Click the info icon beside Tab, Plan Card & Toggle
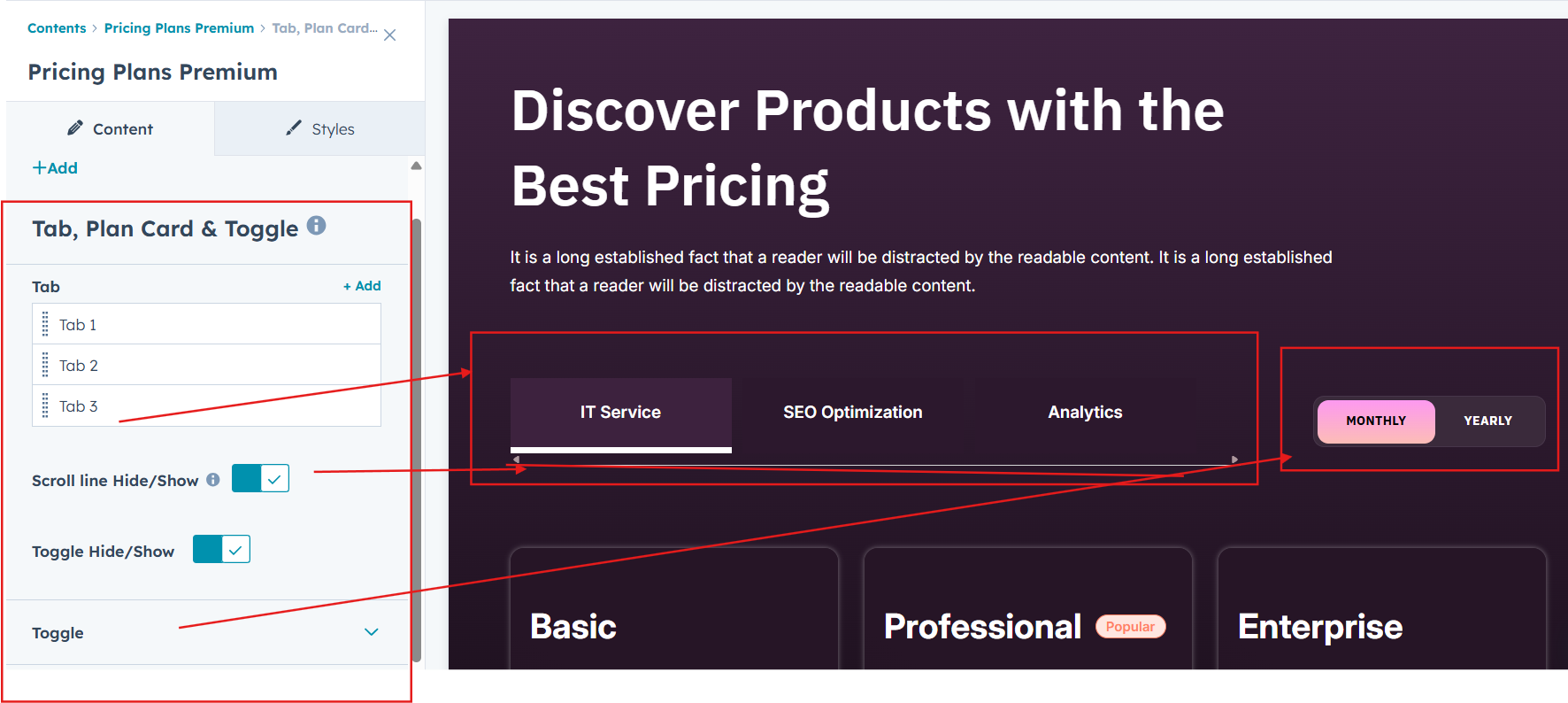 (317, 226)
